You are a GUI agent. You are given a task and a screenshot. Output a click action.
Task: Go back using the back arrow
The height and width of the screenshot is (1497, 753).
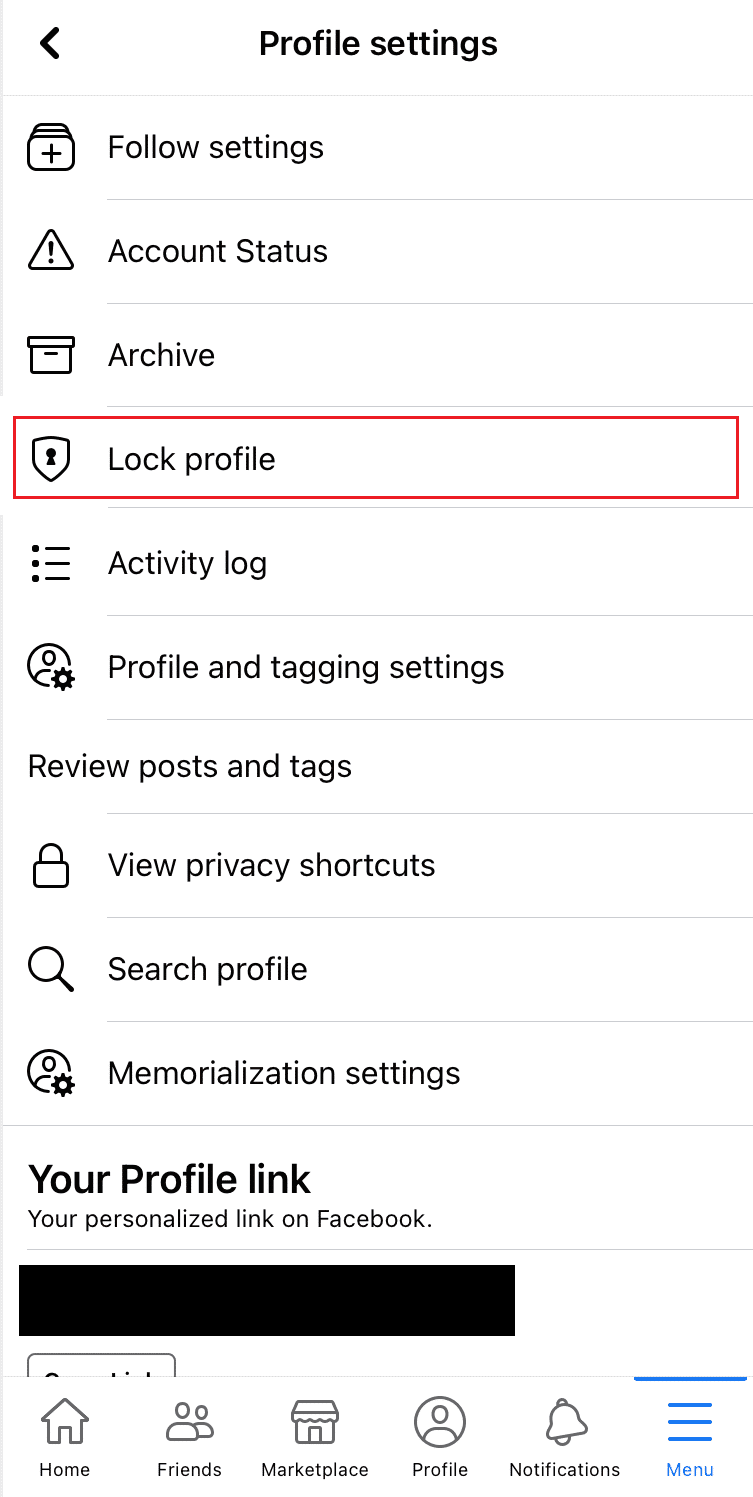(x=49, y=43)
